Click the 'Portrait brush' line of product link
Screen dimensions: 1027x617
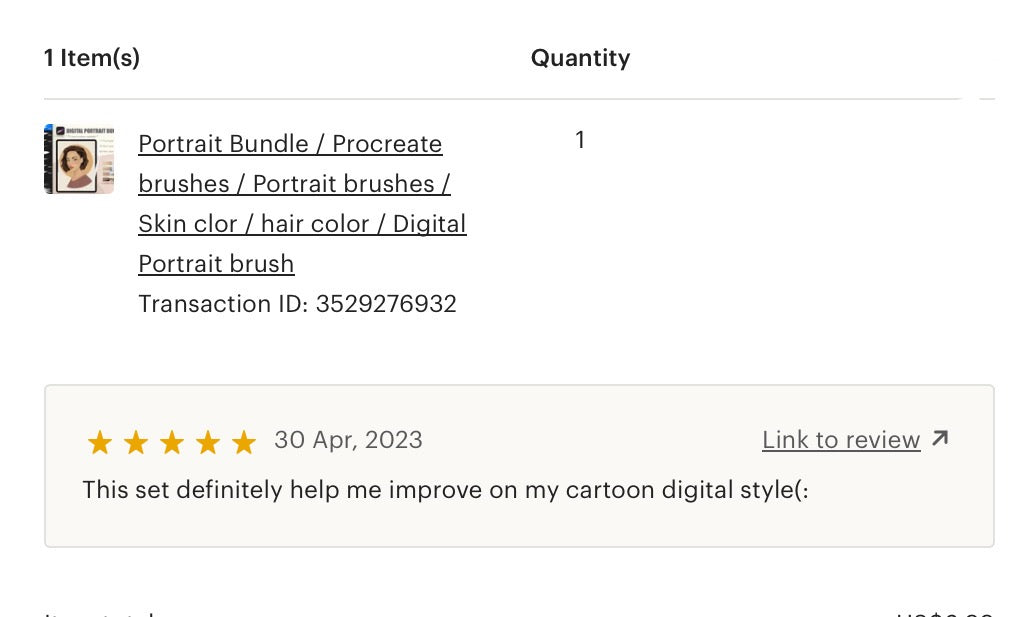[x=216, y=264]
